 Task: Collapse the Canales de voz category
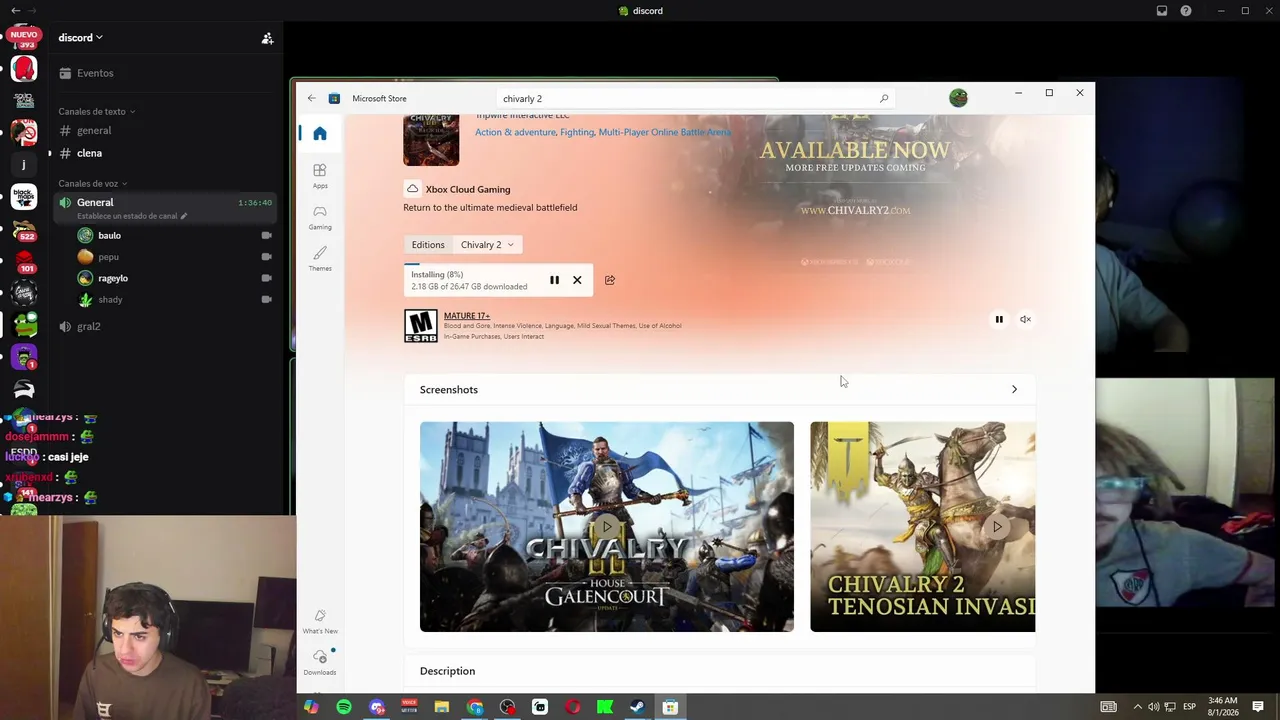click(93, 183)
